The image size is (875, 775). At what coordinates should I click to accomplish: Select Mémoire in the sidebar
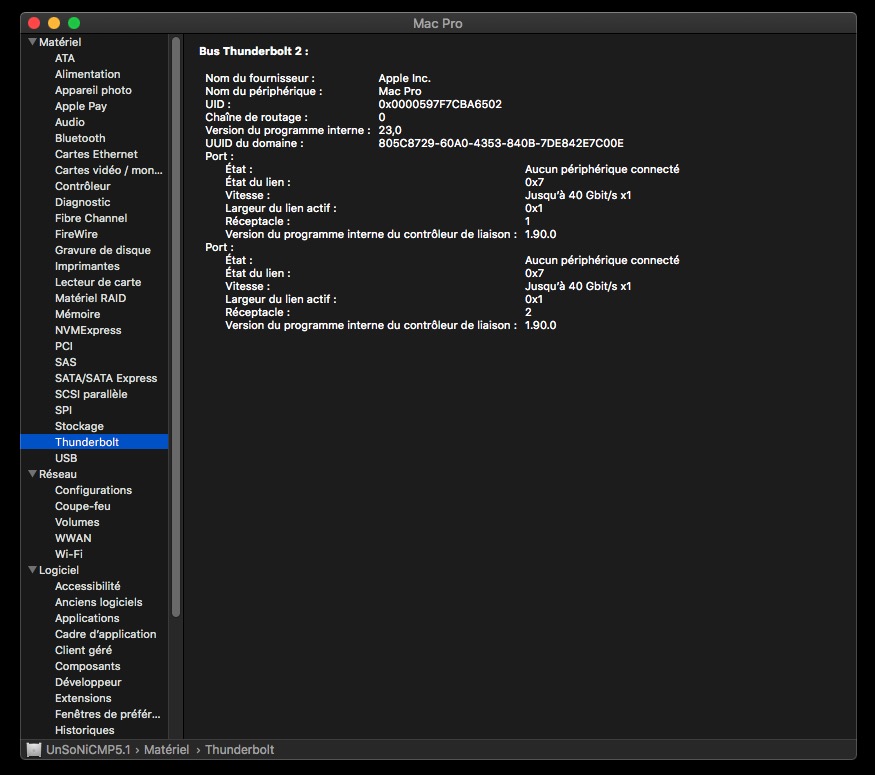click(x=78, y=314)
